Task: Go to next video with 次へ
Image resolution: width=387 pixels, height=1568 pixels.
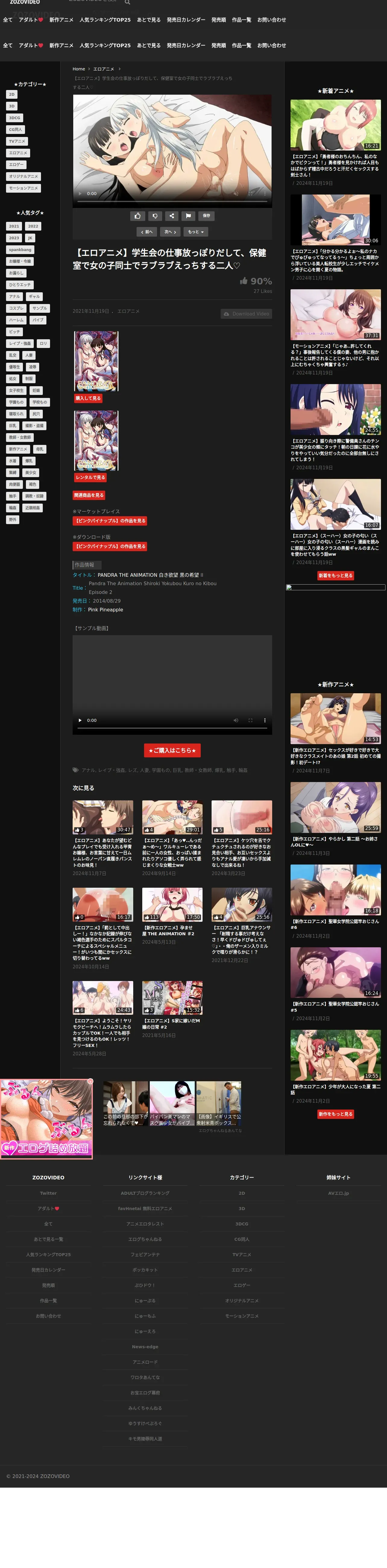Action: pos(170,232)
